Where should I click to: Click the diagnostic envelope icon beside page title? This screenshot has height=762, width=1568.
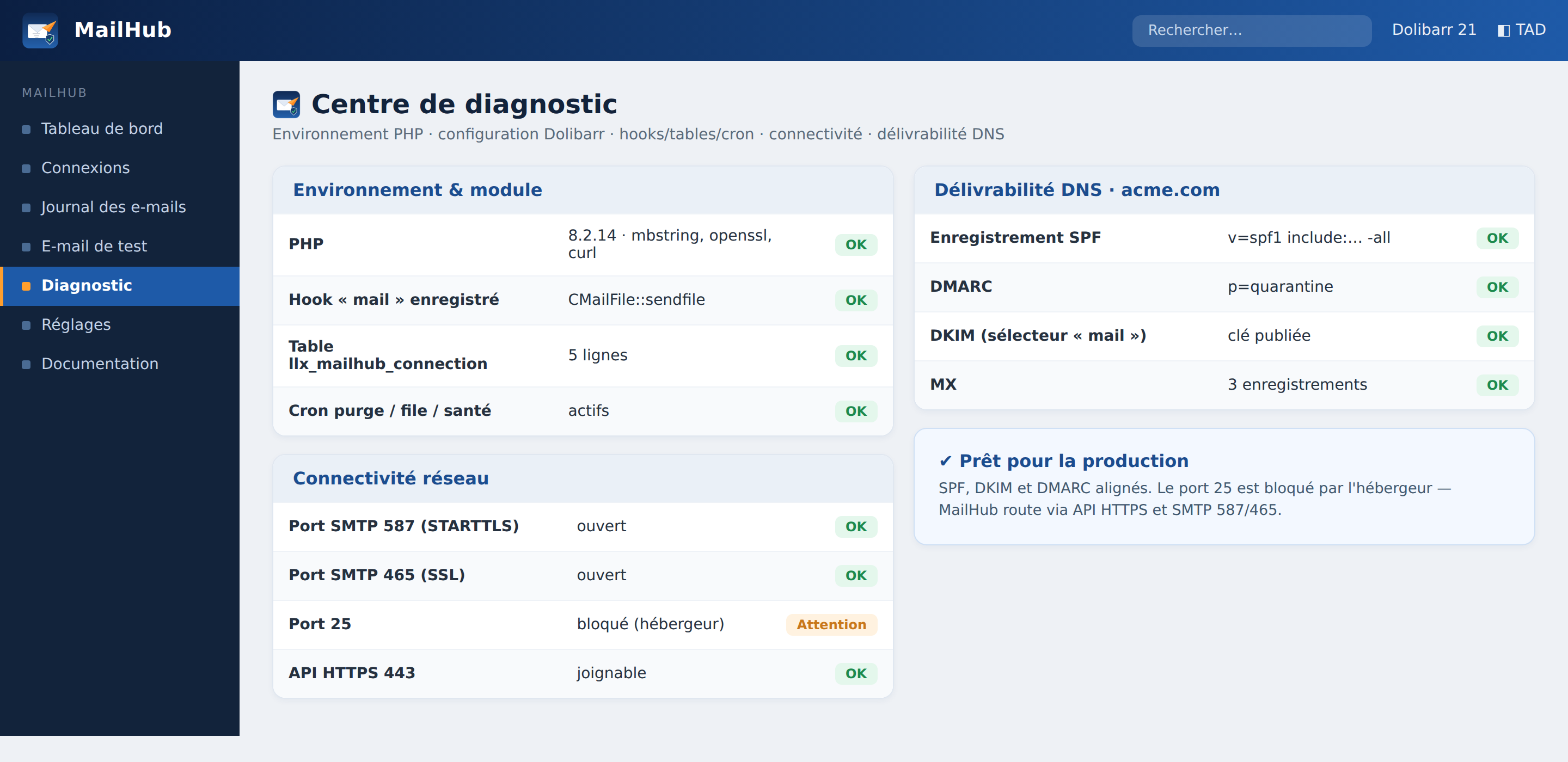pos(286,104)
